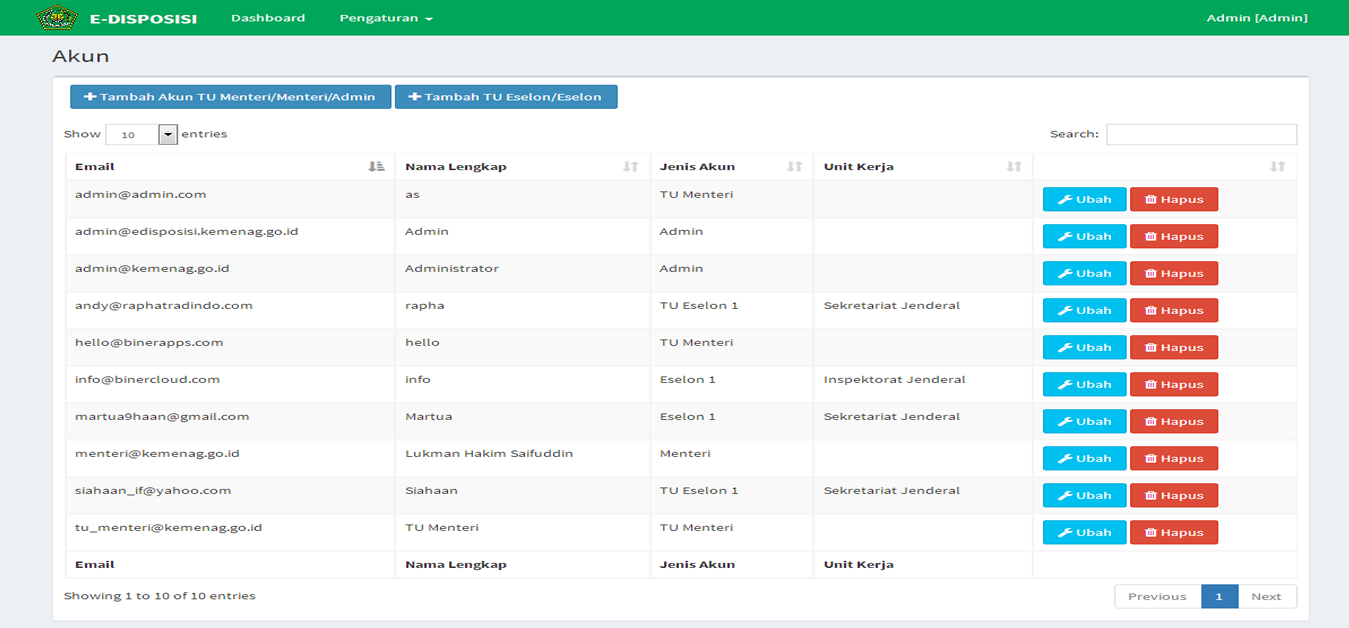Go to the Dashboard menu item

(268, 18)
